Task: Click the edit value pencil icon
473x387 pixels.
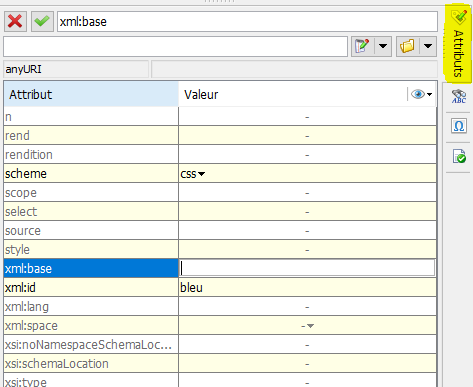Action: (362, 46)
